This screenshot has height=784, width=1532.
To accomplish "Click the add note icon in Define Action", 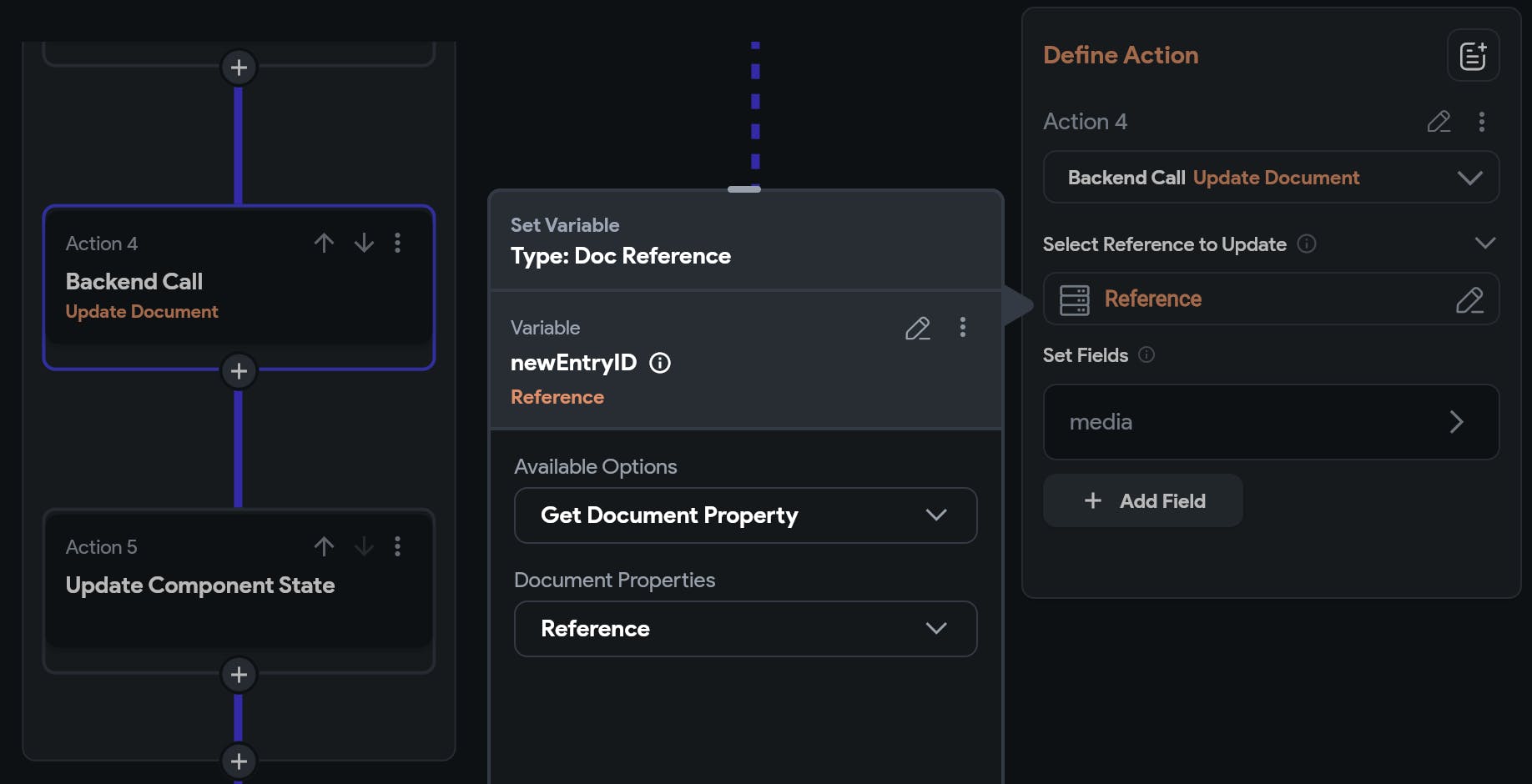I will point(1473,56).
